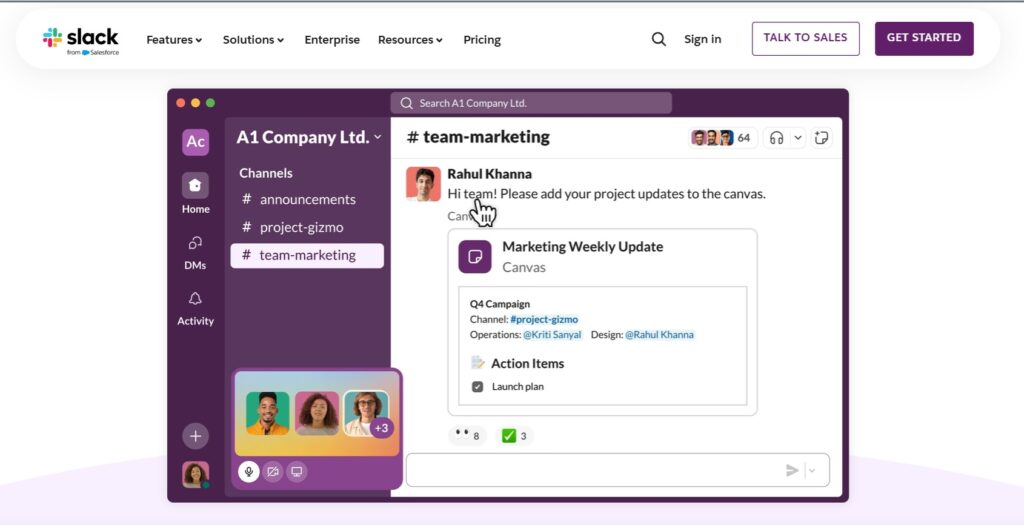The width and height of the screenshot is (1024, 525).
Task: Click the Rahul Khanna sender name
Action: click(x=489, y=174)
